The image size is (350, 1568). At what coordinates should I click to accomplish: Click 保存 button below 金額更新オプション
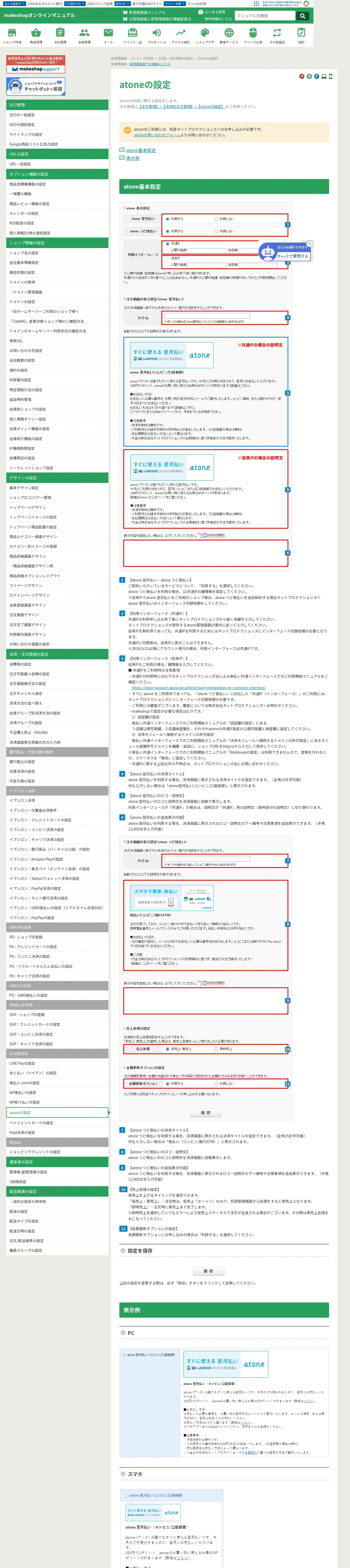click(x=206, y=1113)
